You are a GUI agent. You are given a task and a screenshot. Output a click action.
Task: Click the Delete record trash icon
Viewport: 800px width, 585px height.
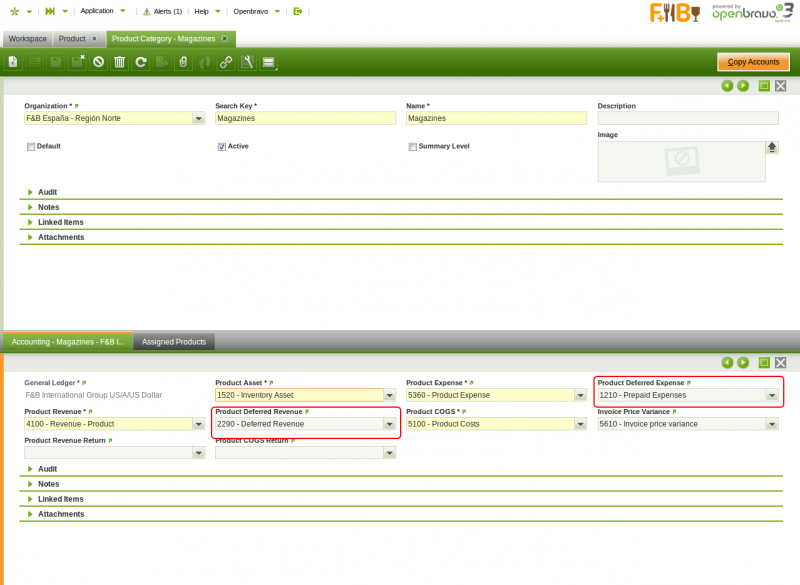tap(119, 62)
